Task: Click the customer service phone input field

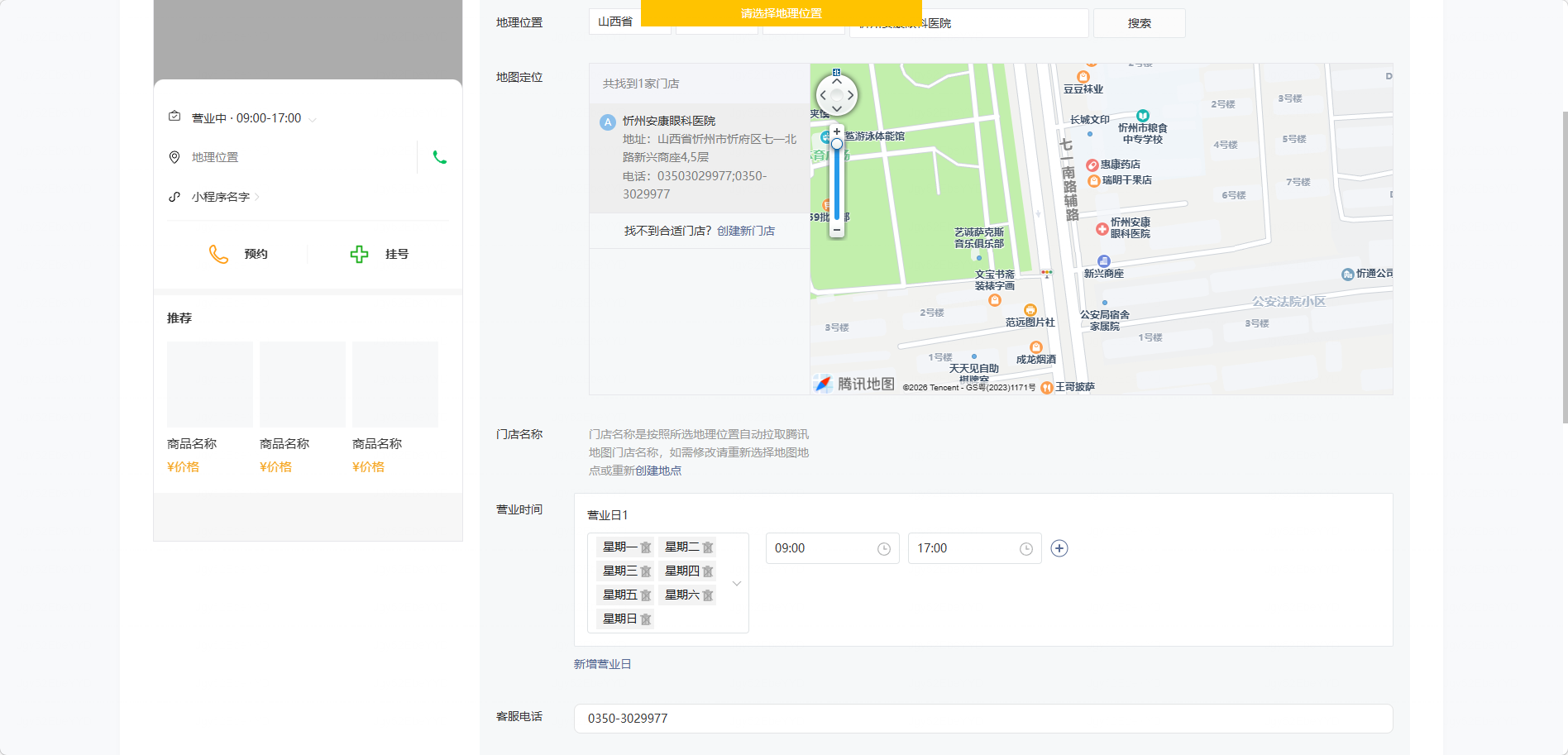Action: point(983,719)
